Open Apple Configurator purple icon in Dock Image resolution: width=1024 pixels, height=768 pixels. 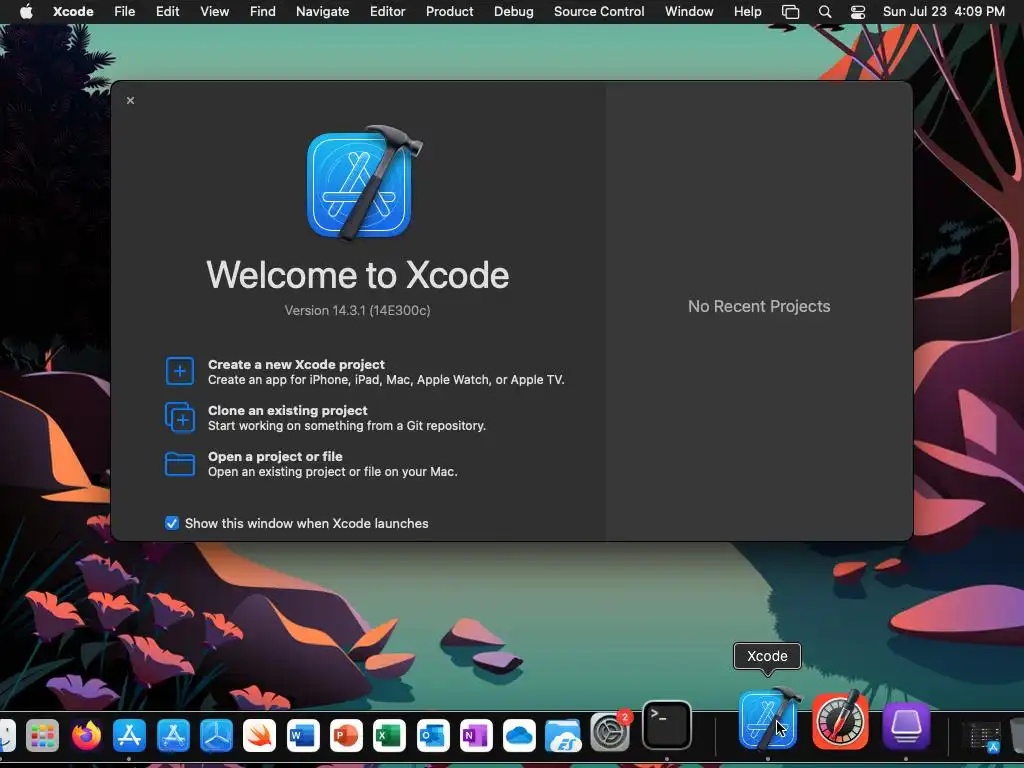[x=906, y=726]
